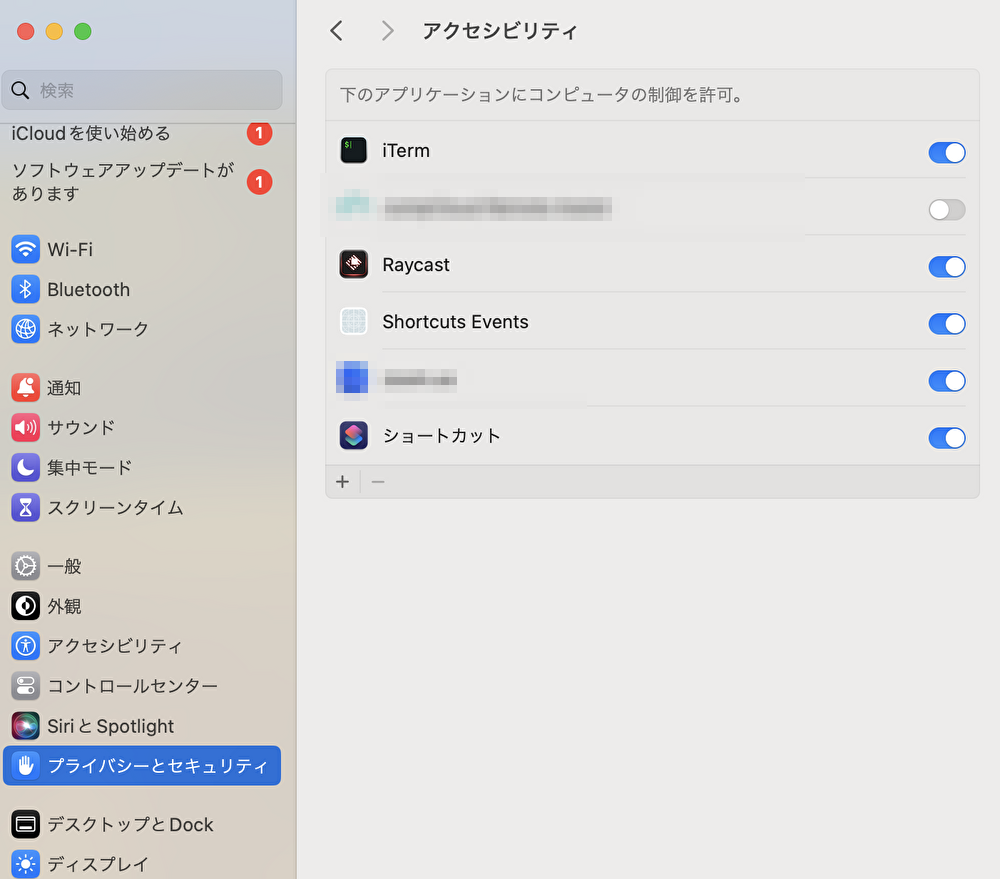Click the アクセシビリティ sidebar icon
Viewport: 1000px width, 879px height.
(26, 646)
